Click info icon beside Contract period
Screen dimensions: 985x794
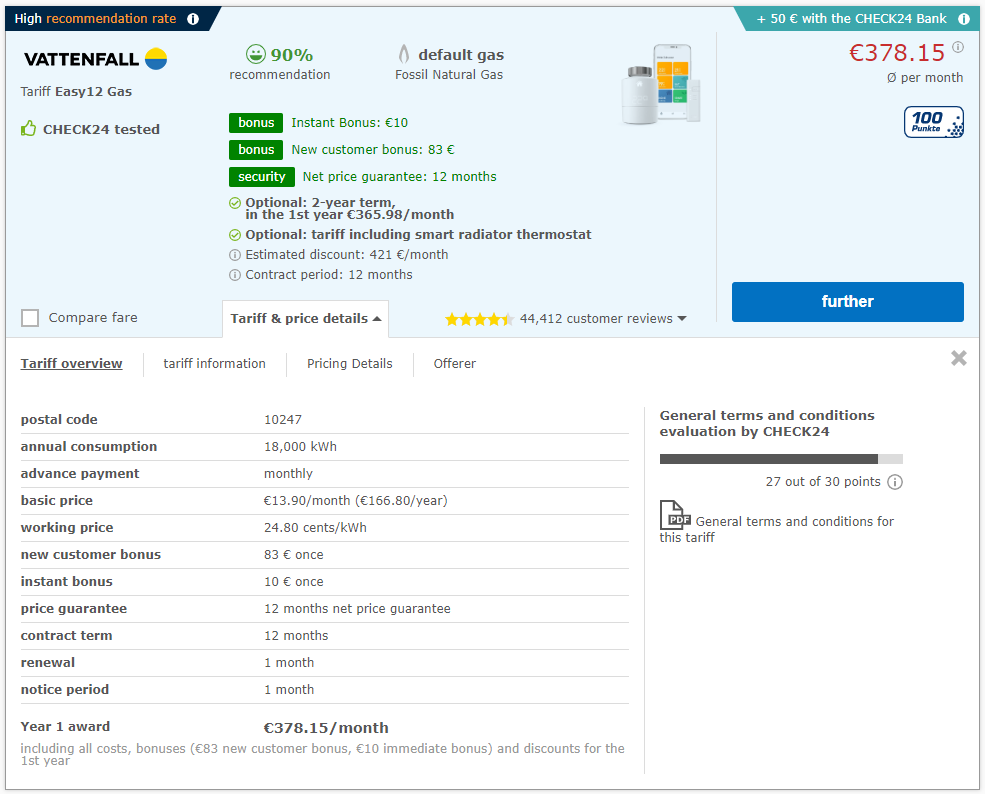tap(235, 275)
